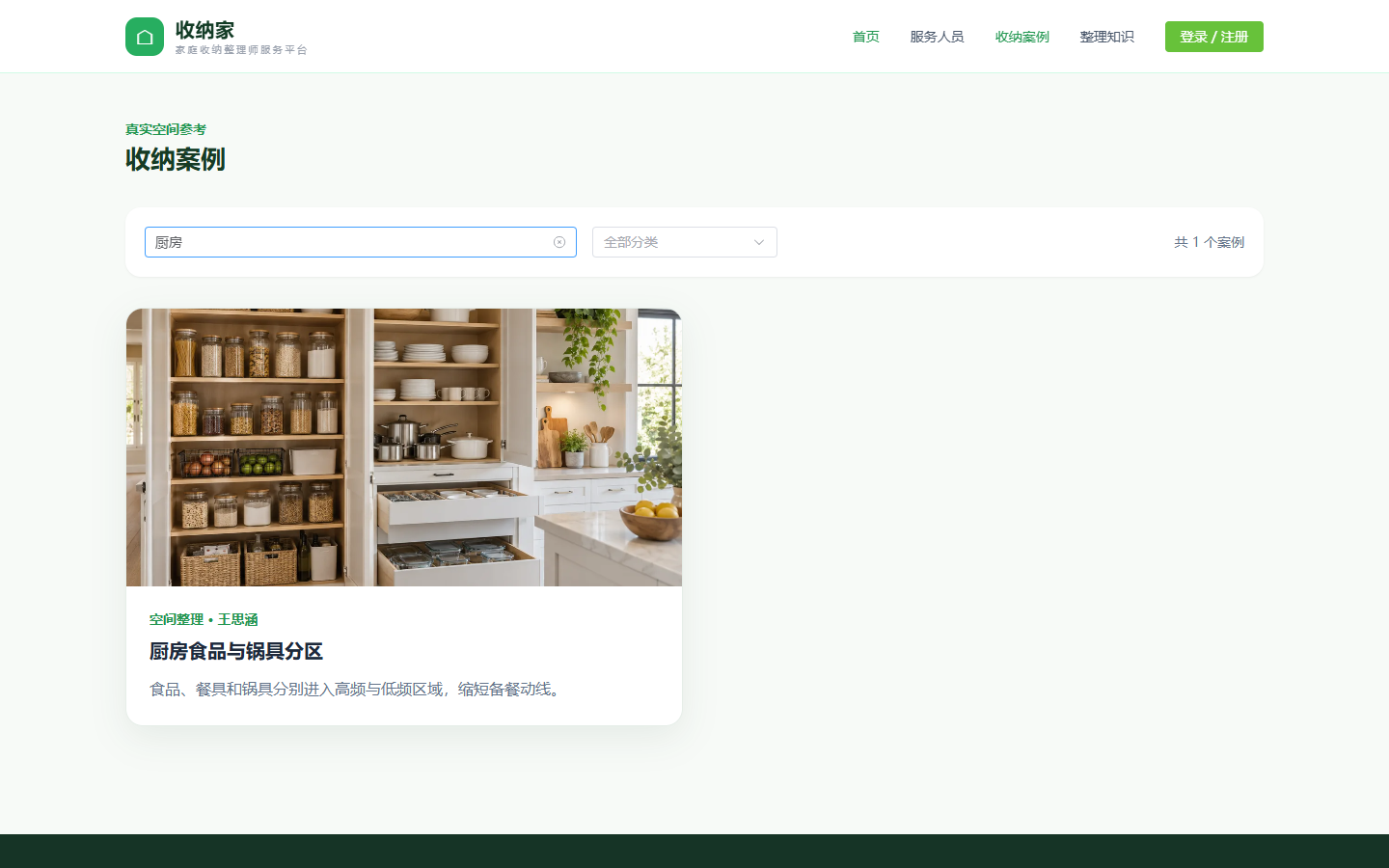Click the 真实空间参考 subtitle label
This screenshot has height=868, width=1389.
click(166, 129)
